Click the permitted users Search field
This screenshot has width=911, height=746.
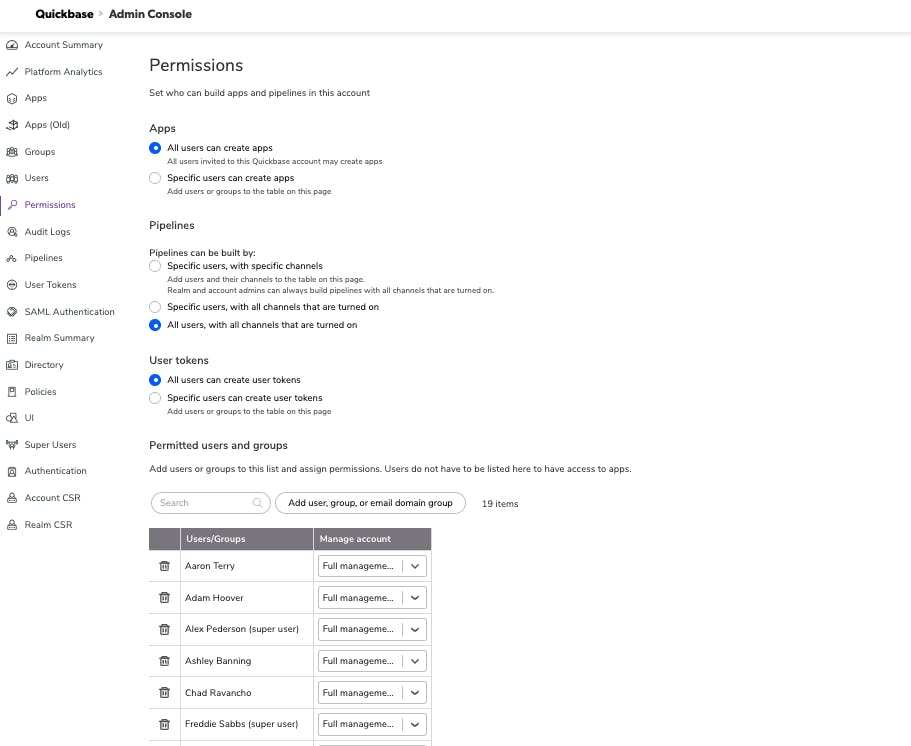pyautogui.click(x=204, y=503)
